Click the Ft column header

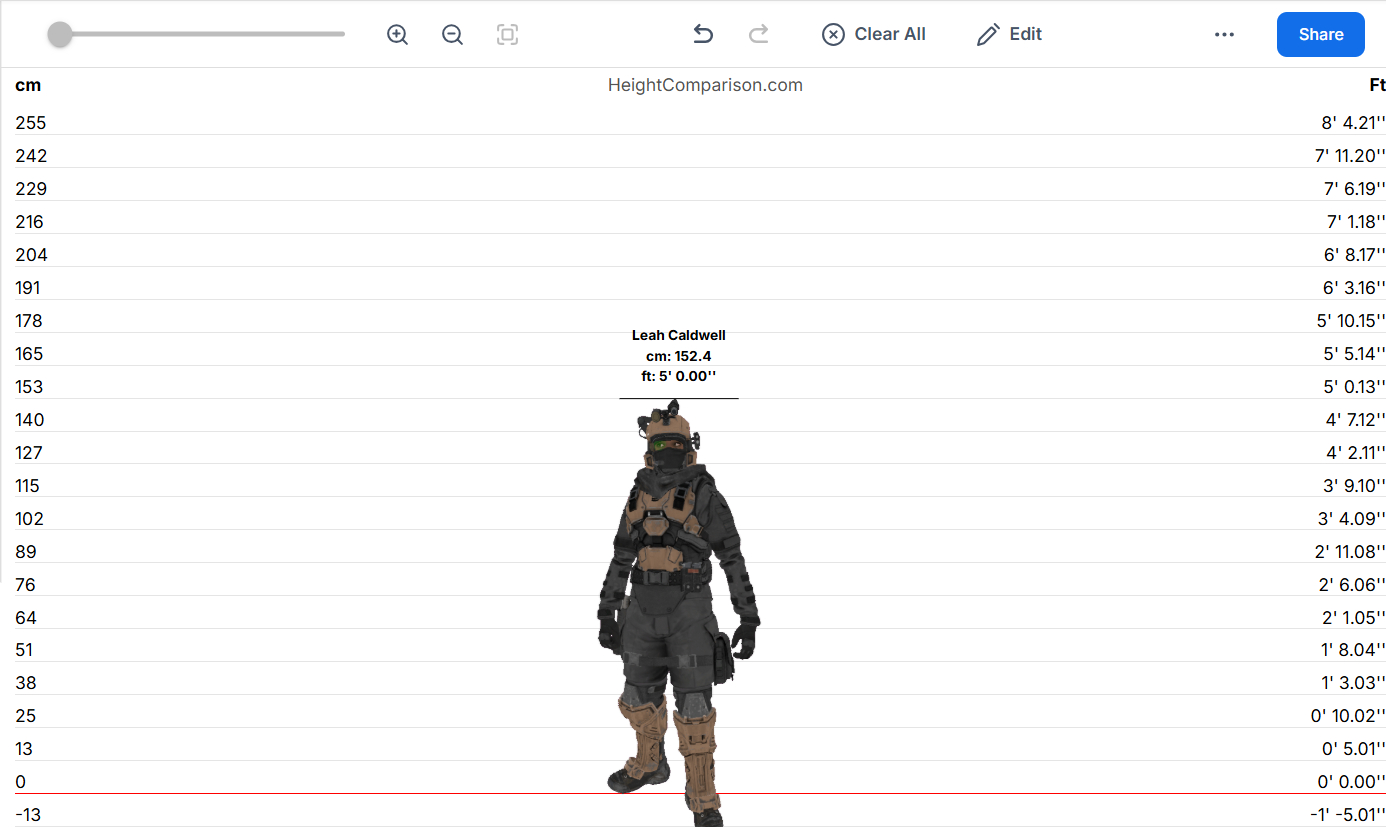click(1377, 85)
